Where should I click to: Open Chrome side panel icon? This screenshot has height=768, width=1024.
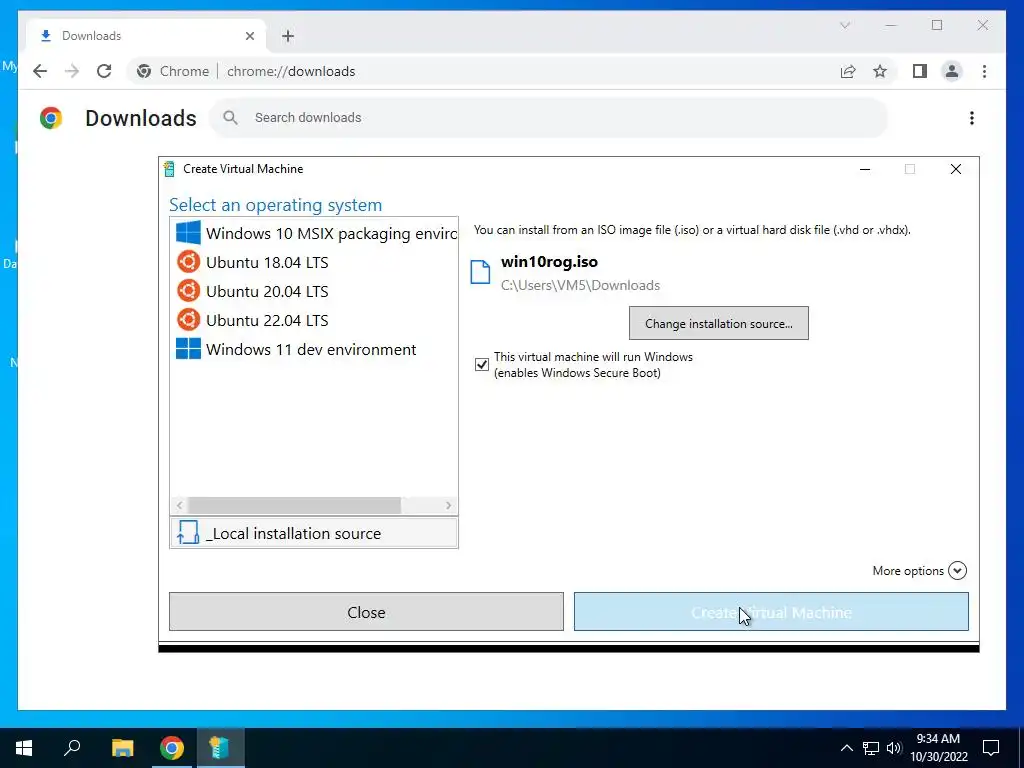click(920, 71)
